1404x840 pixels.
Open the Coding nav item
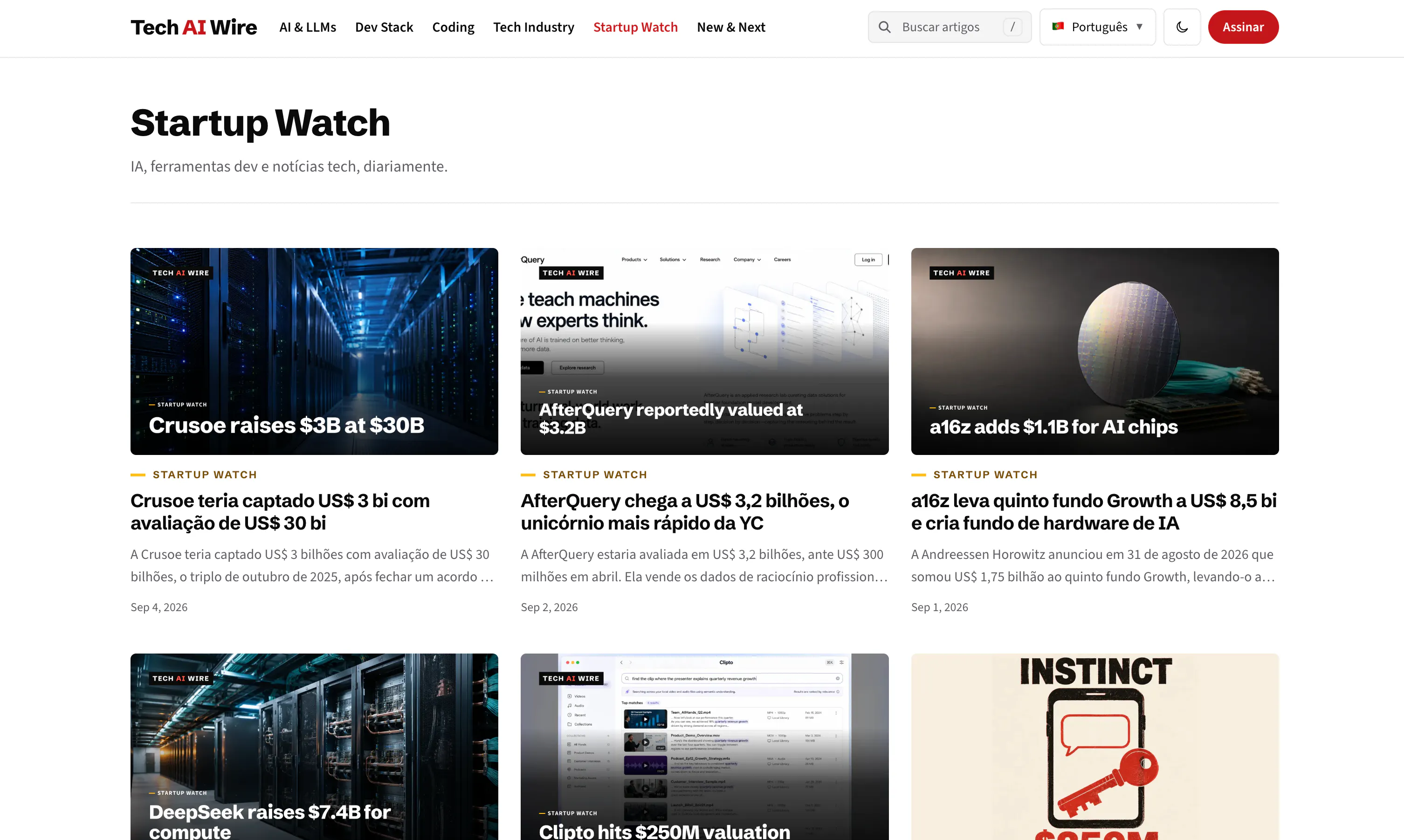click(x=453, y=27)
